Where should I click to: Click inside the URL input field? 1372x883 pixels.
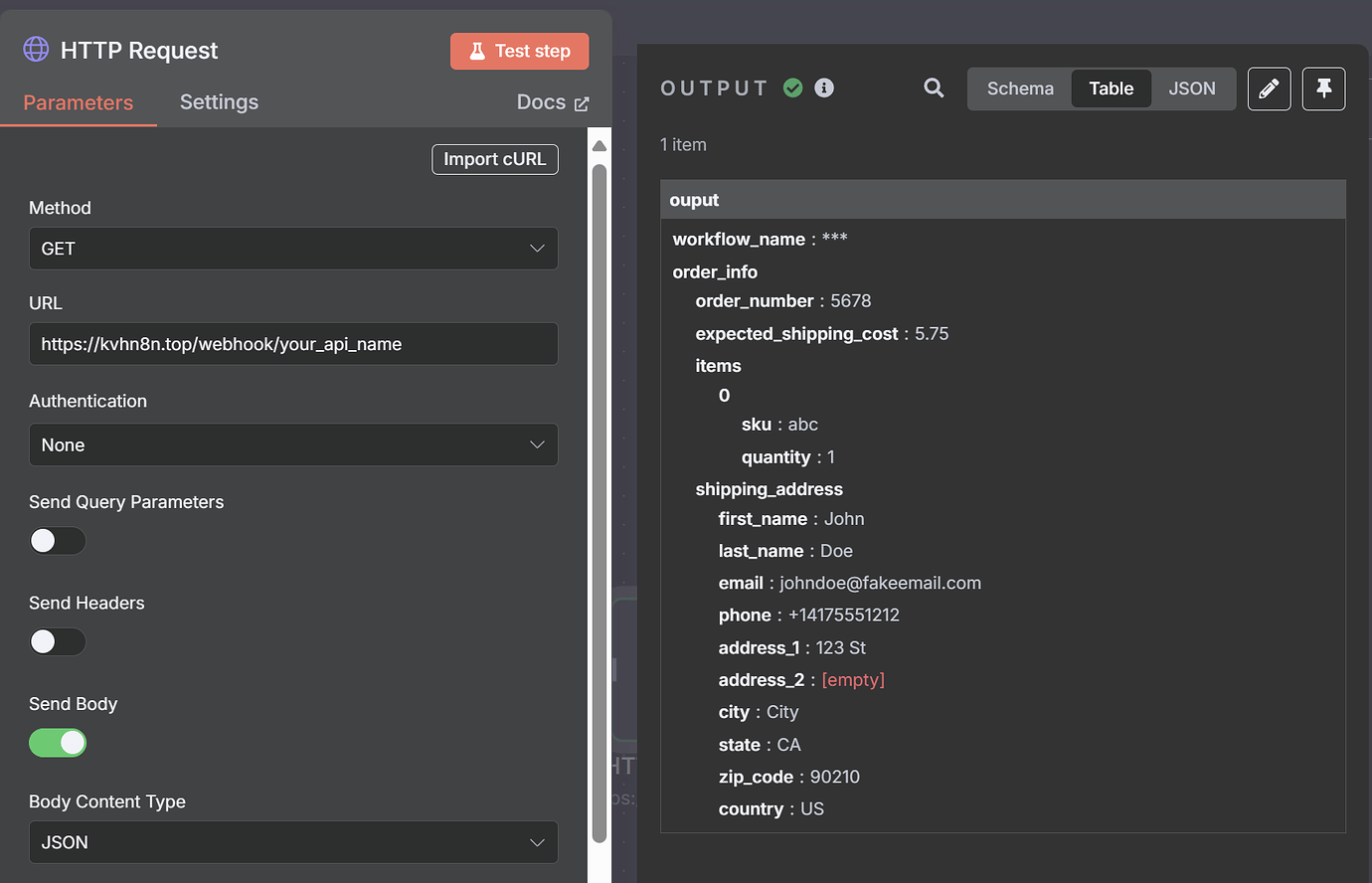pyautogui.click(x=293, y=344)
